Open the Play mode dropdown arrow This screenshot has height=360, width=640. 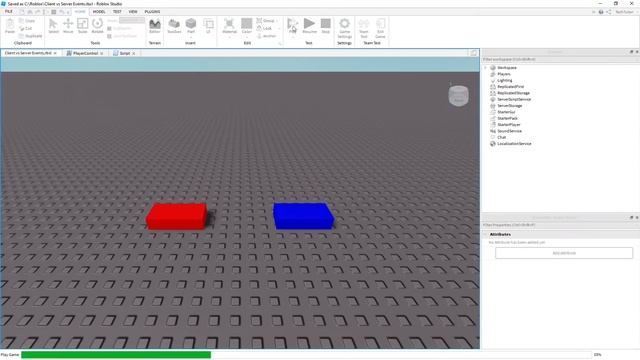pyautogui.click(x=292, y=37)
